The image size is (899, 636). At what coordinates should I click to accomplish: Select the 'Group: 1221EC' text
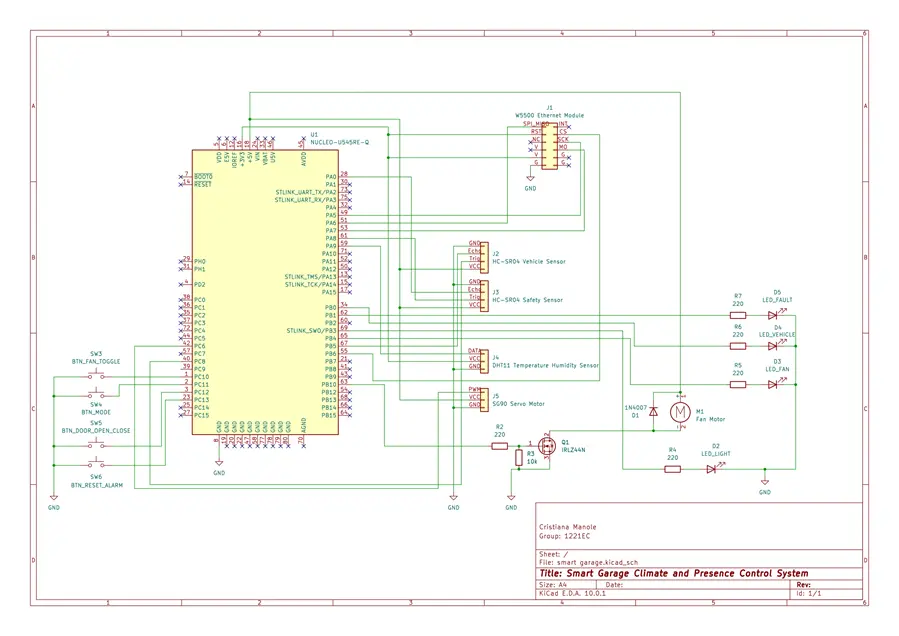564,536
